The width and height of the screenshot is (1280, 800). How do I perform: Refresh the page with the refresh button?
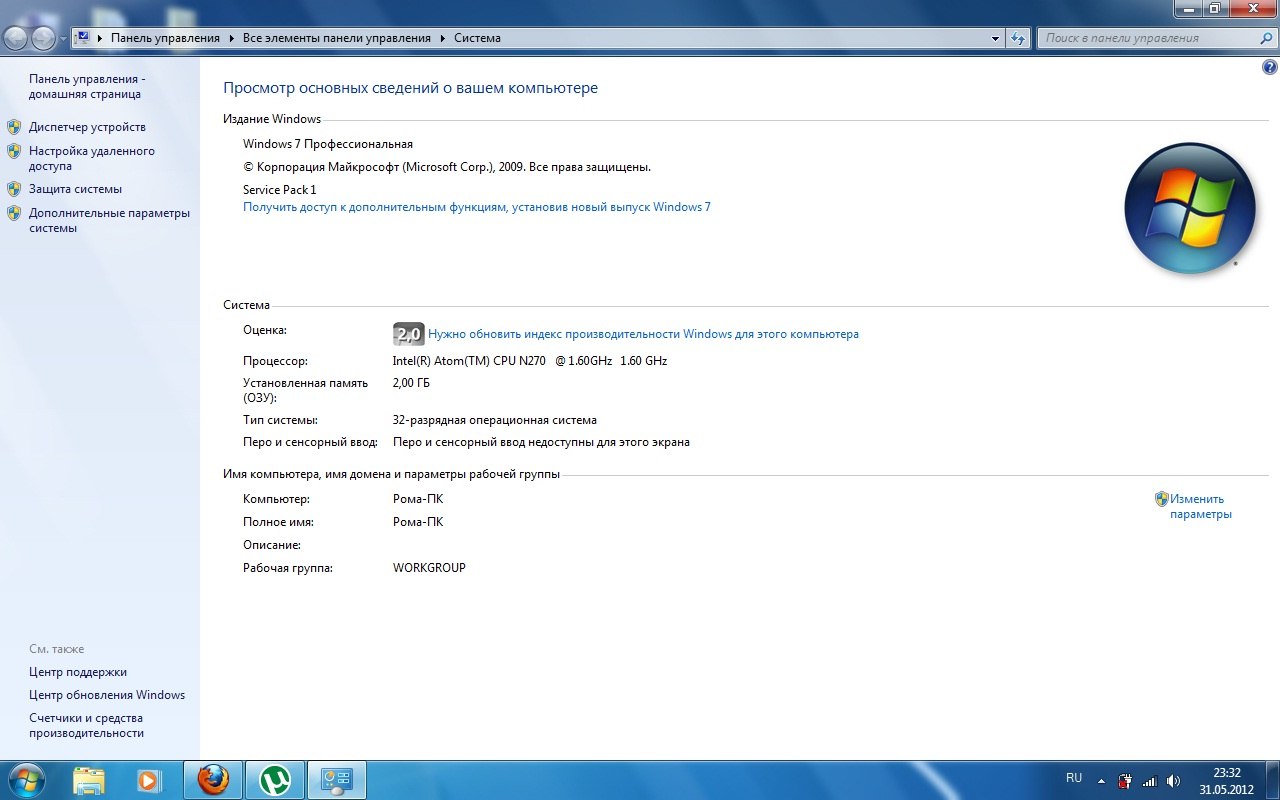pyautogui.click(x=1018, y=39)
